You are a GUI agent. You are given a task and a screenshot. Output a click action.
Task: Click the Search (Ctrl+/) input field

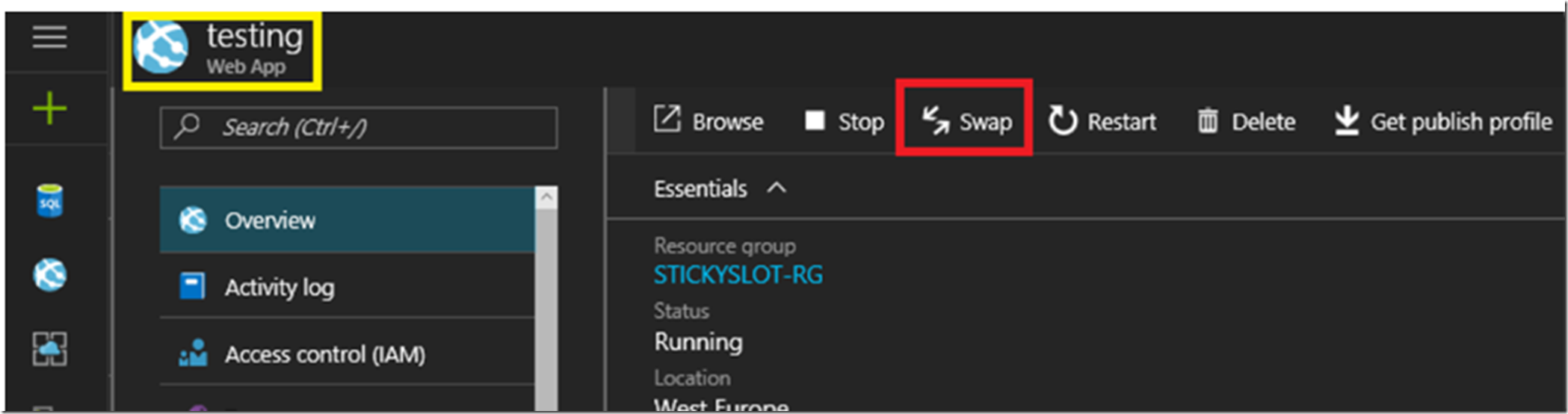(358, 127)
